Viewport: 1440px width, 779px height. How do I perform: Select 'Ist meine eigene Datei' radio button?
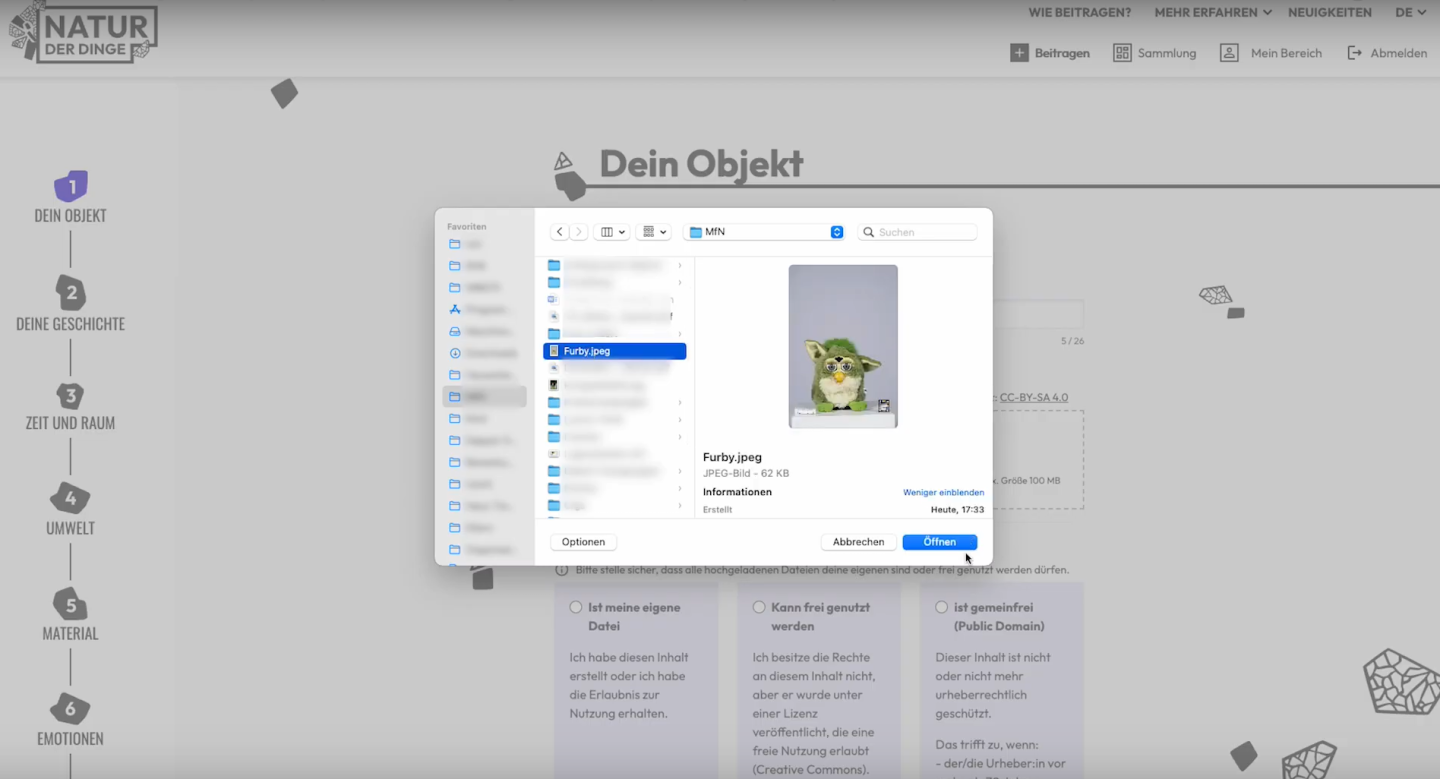(x=576, y=607)
